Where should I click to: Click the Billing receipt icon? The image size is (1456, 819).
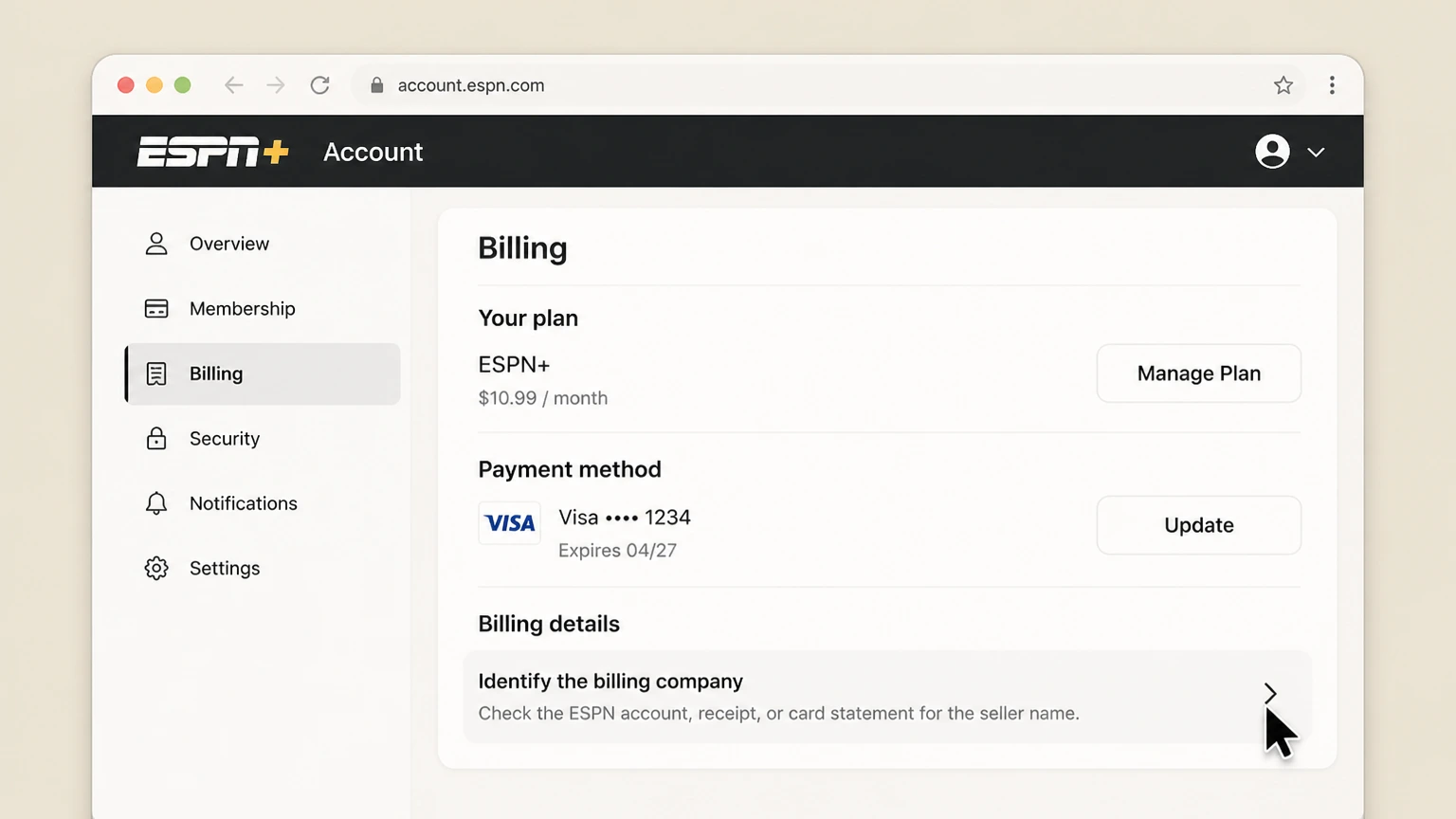click(x=156, y=373)
